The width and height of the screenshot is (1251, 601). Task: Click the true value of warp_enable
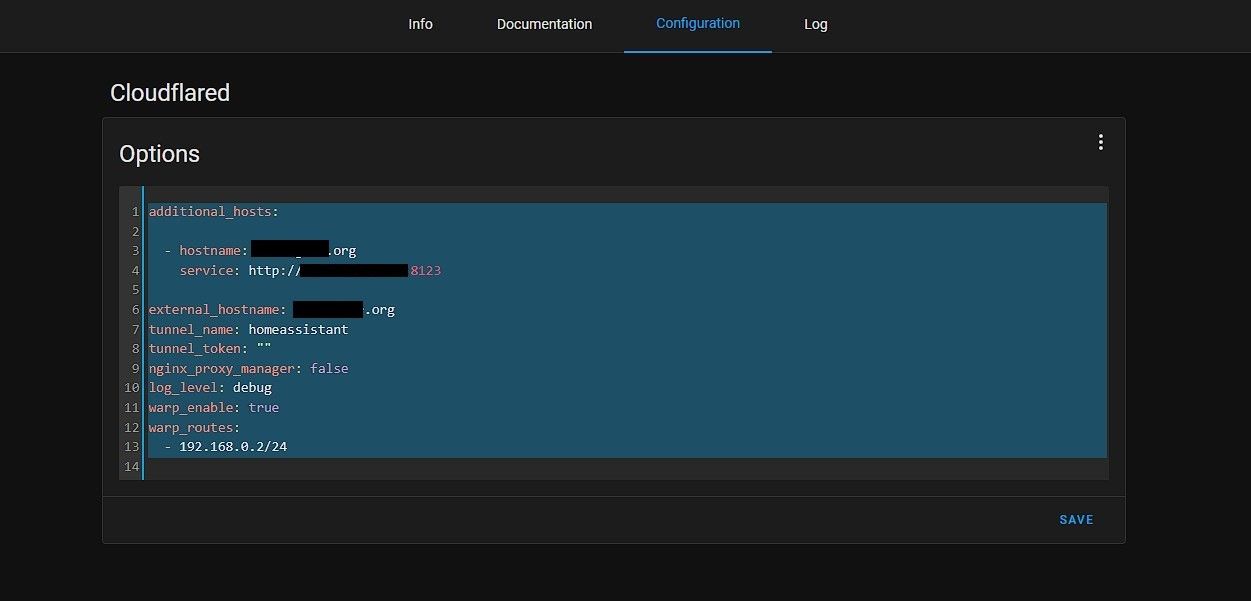pos(263,408)
